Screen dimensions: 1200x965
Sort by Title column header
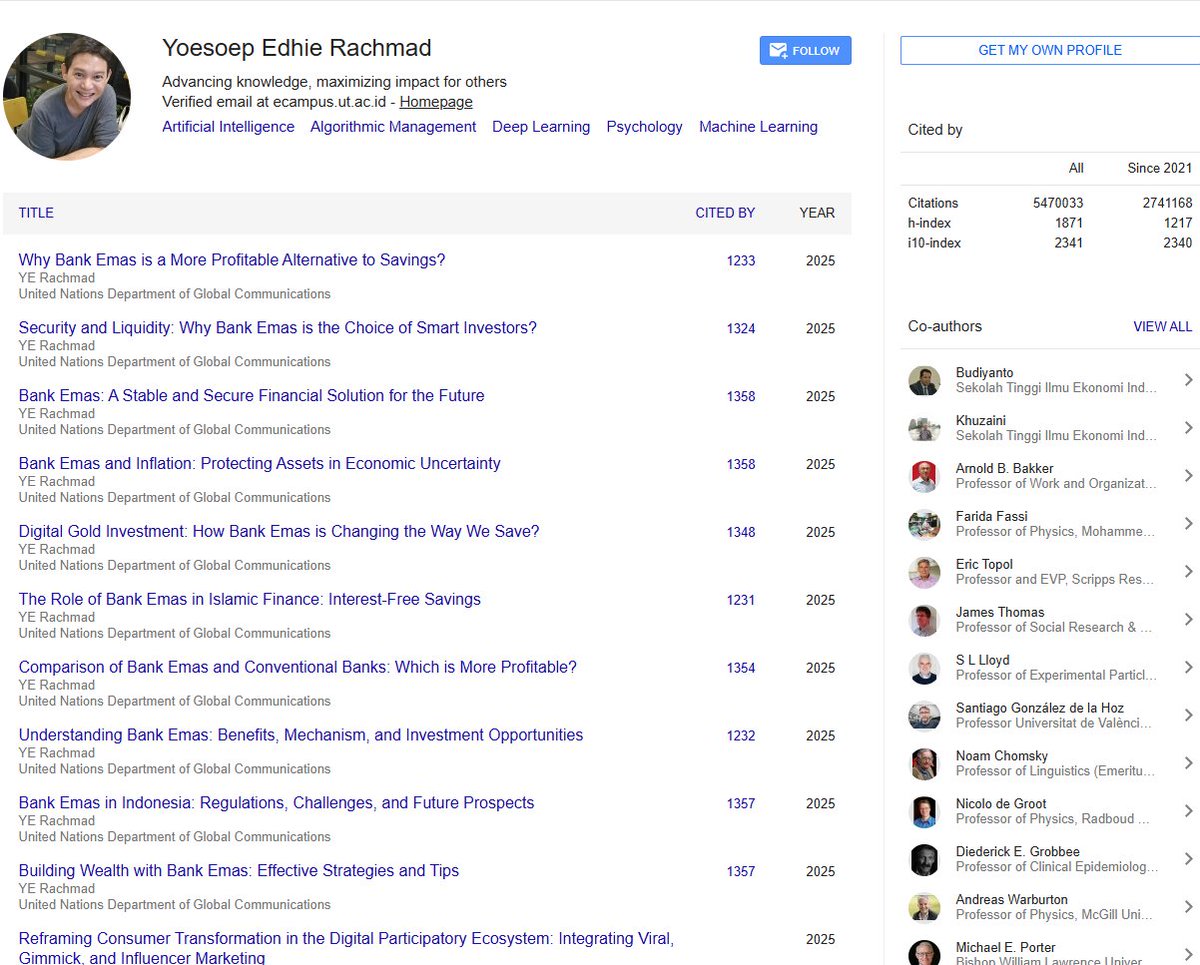36,213
